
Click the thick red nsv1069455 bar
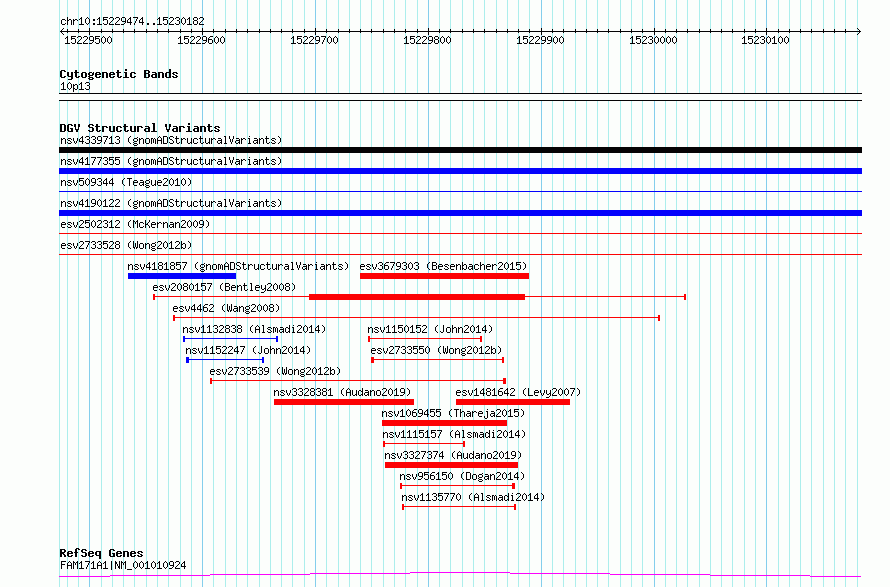444,423
